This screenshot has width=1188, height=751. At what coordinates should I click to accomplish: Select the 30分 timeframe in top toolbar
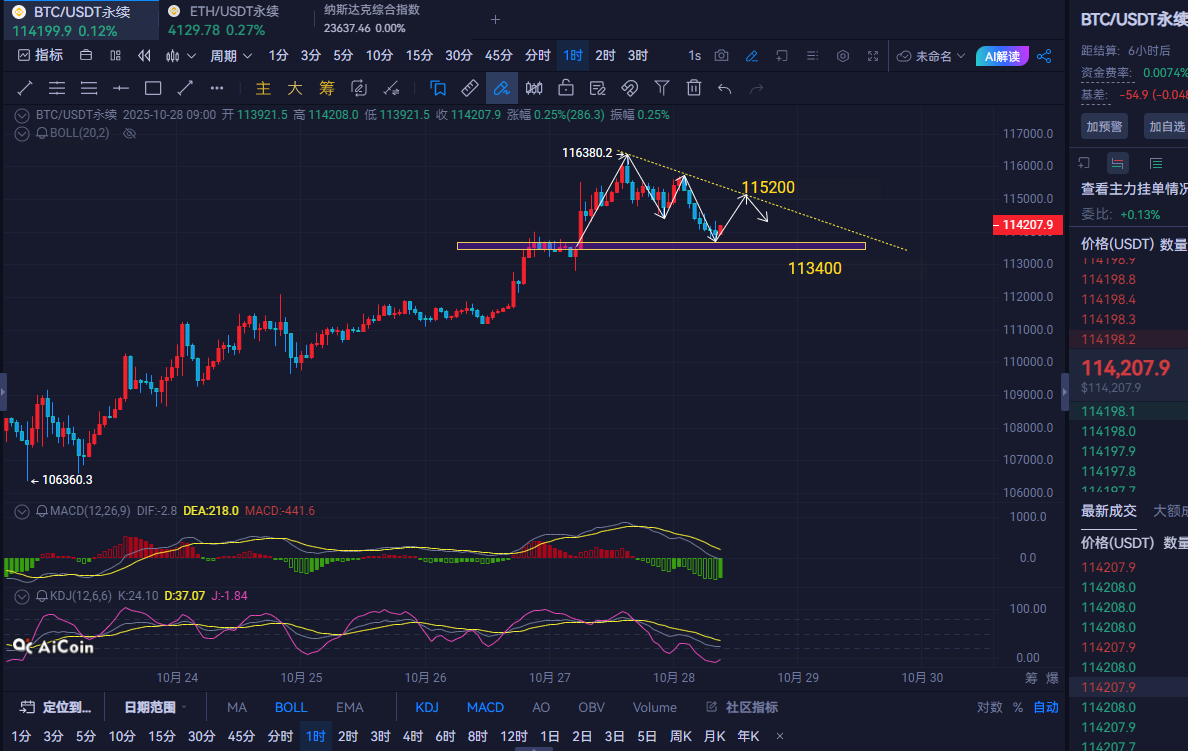tap(459, 56)
